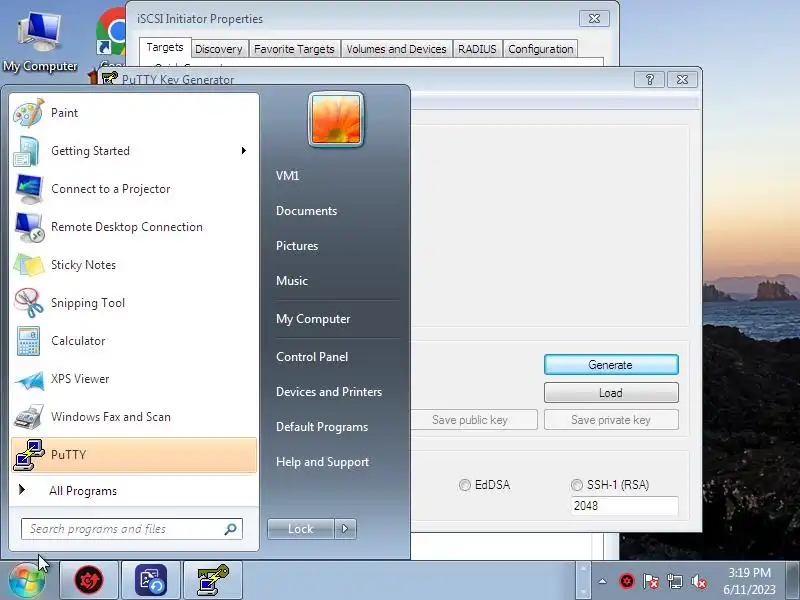Open the clock showing 3:19 PM
Viewport: 800px width, 600px height.
(x=749, y=581)
